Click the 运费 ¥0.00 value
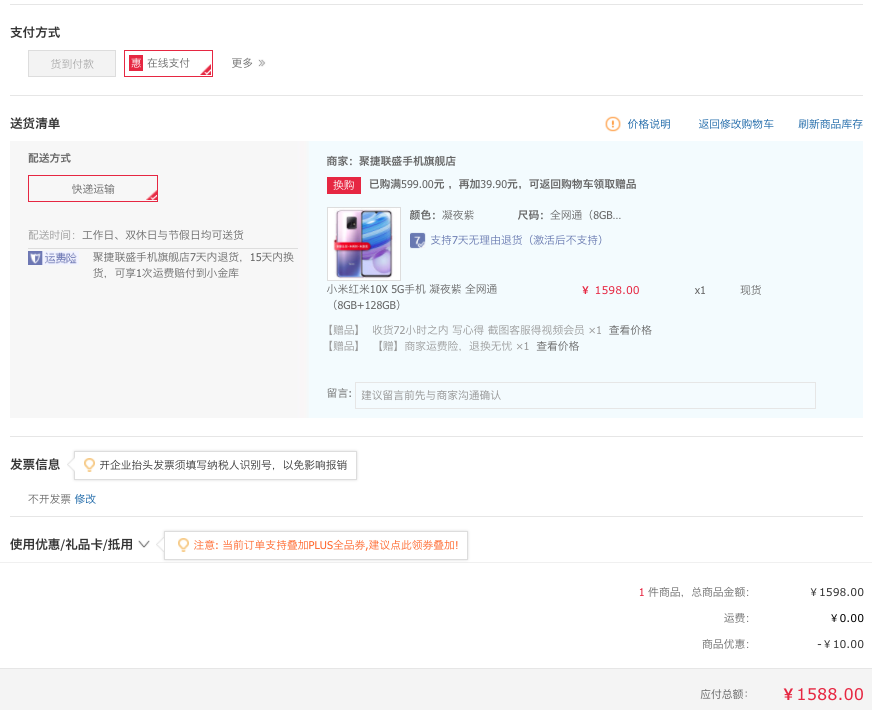 [x=847, y=618]
